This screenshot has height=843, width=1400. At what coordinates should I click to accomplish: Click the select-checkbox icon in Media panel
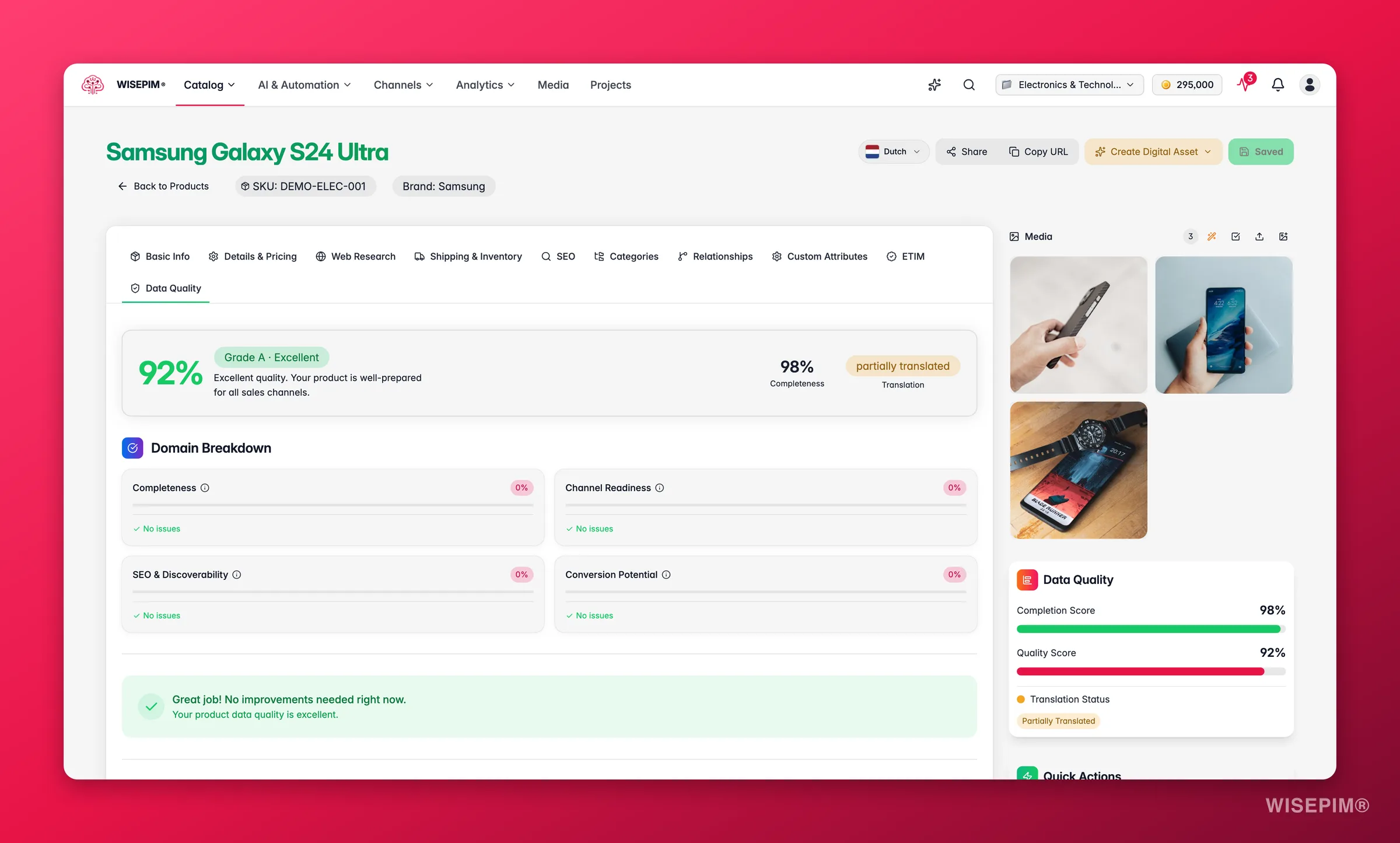coord(1235,236)
